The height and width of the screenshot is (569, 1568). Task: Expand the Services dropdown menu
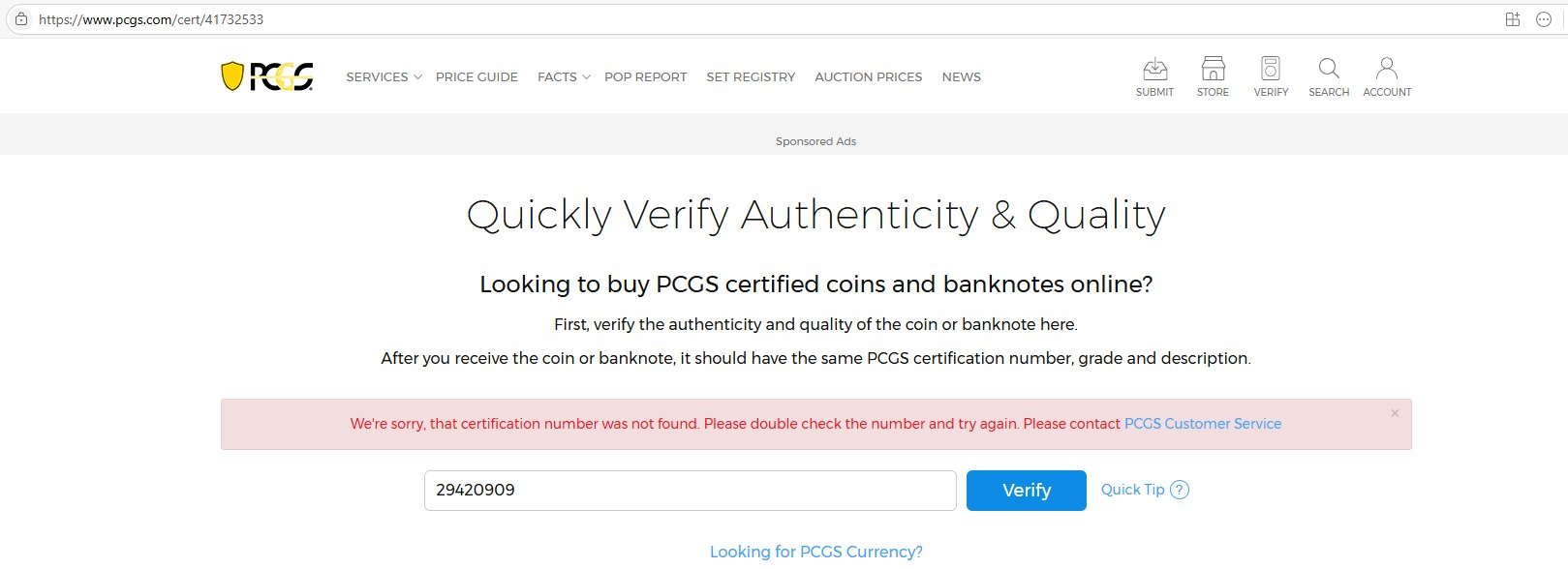click(x=384, y=76)
